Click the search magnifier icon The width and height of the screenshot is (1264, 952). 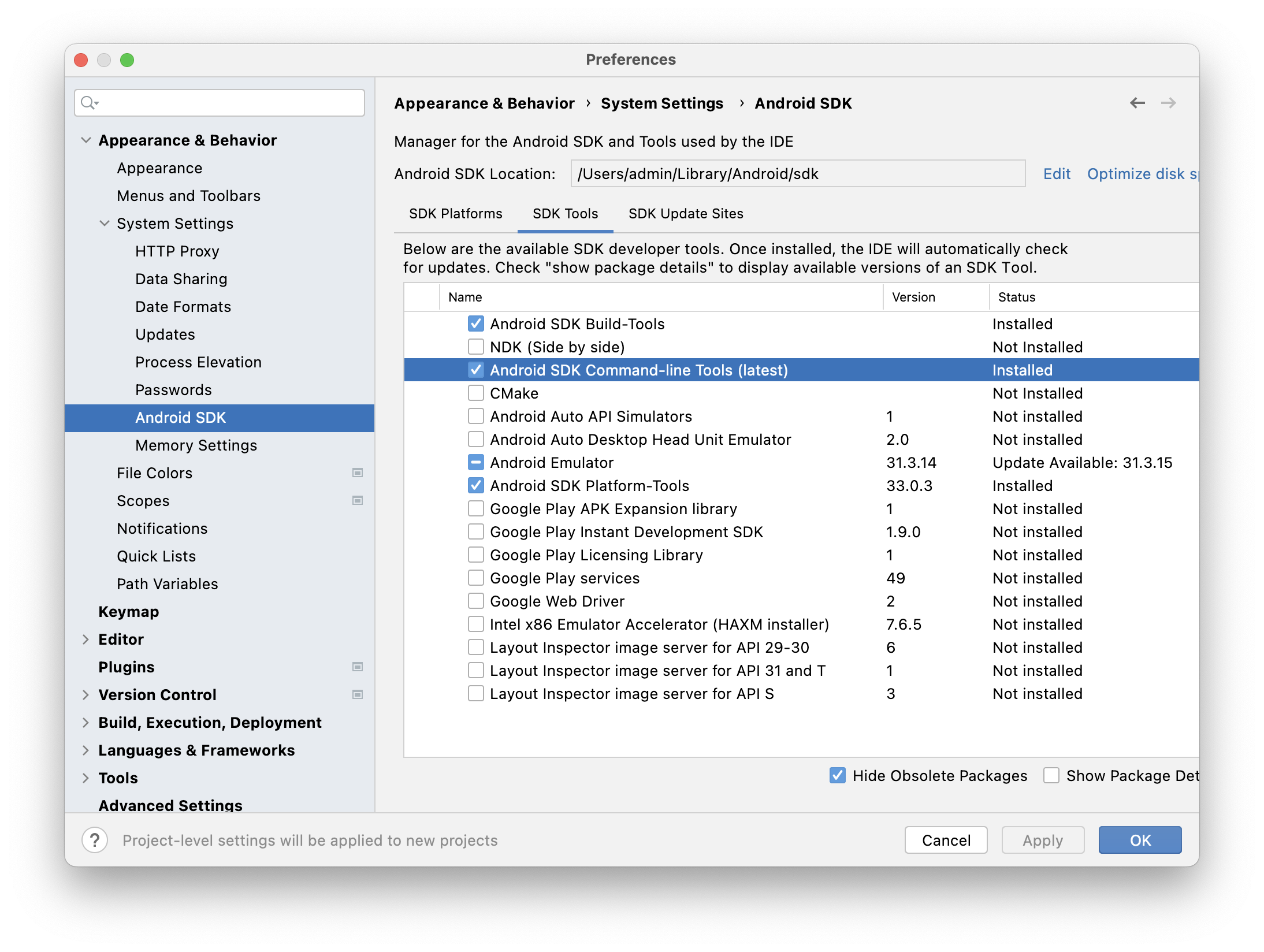(88, 103)
